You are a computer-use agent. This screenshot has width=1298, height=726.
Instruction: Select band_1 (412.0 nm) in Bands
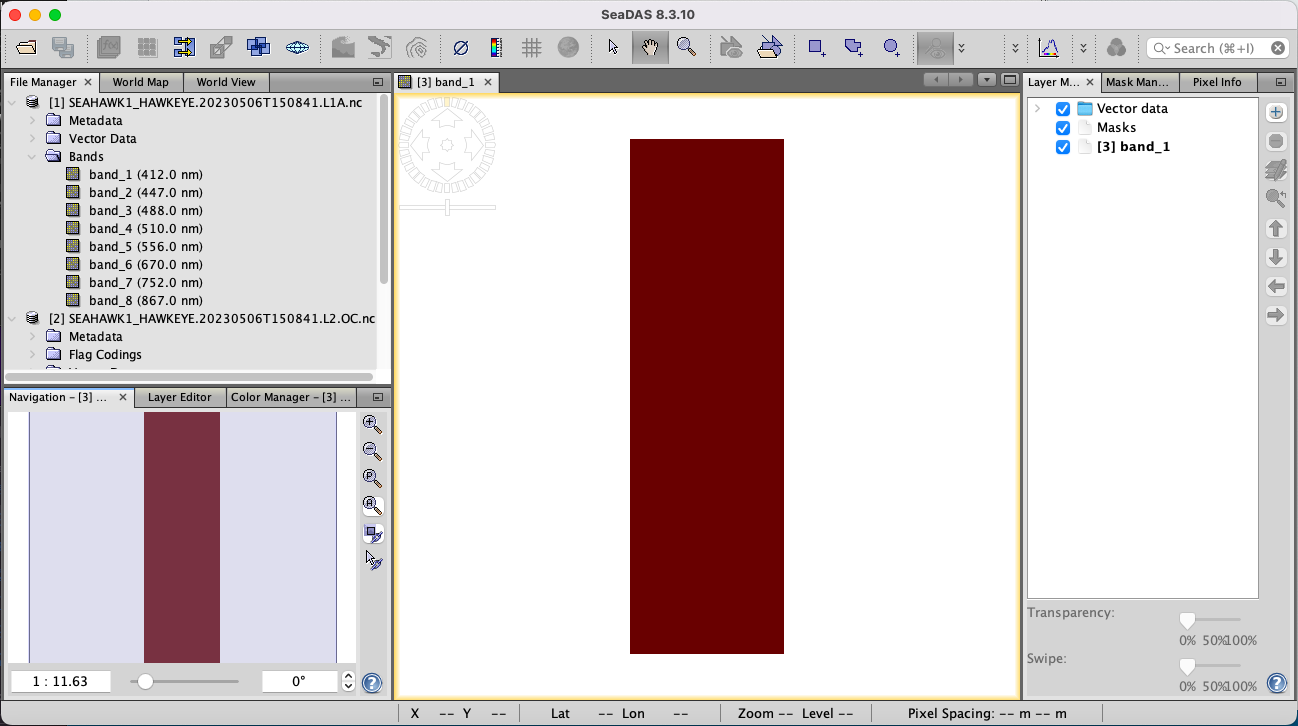[x=145, y=174]
